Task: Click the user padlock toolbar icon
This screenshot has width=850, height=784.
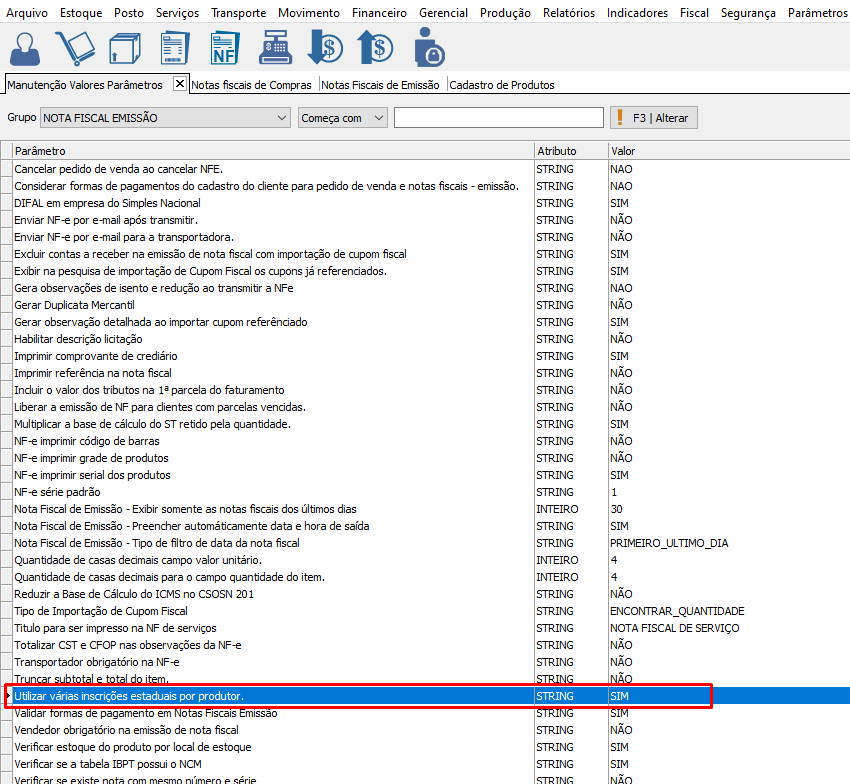Action: [429, 47]
